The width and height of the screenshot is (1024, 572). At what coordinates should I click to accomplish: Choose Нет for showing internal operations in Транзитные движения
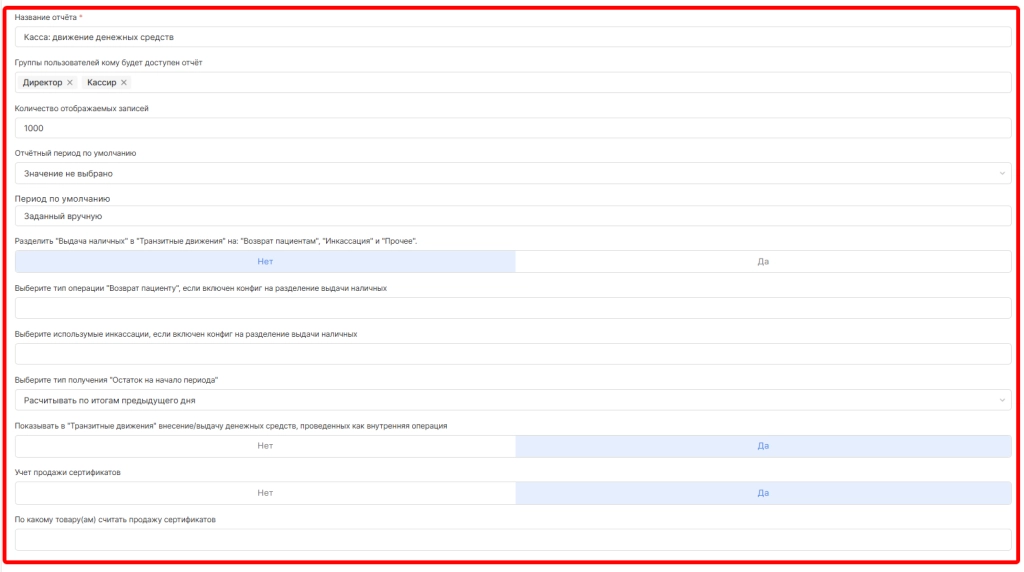click(265, 446)
